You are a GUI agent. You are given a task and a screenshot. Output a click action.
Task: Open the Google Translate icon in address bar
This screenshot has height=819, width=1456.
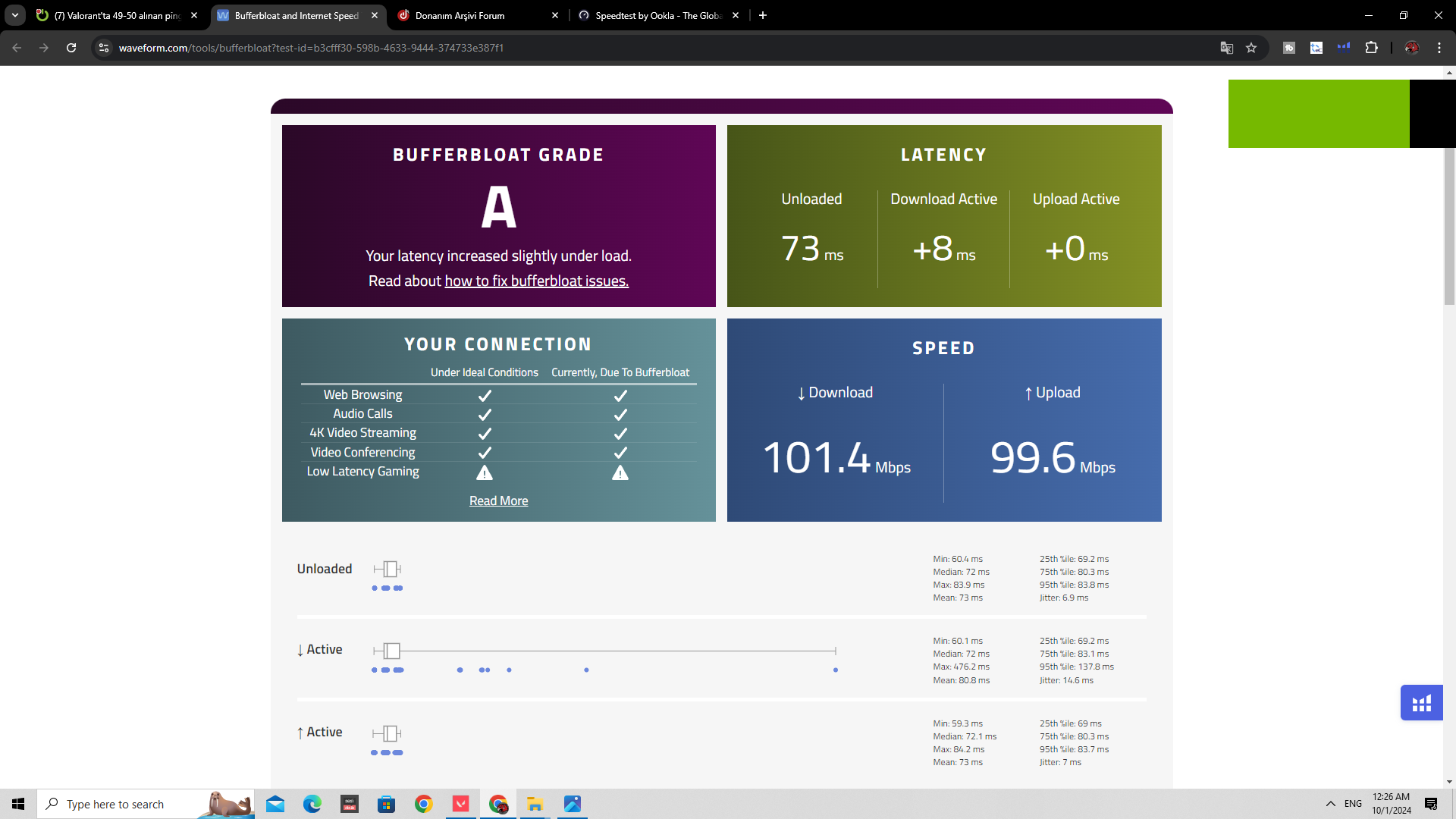[x=1226, y=48]
